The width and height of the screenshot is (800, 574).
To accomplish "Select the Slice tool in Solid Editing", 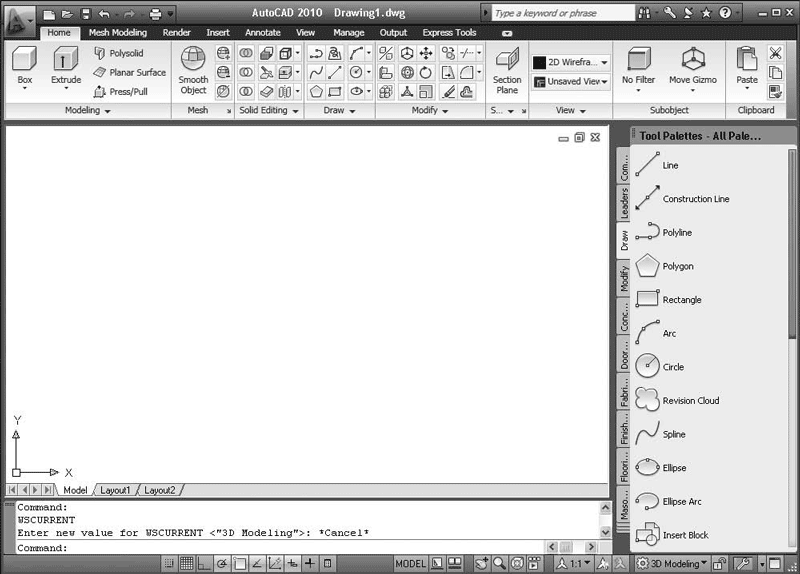I will [x=266, y=72].
